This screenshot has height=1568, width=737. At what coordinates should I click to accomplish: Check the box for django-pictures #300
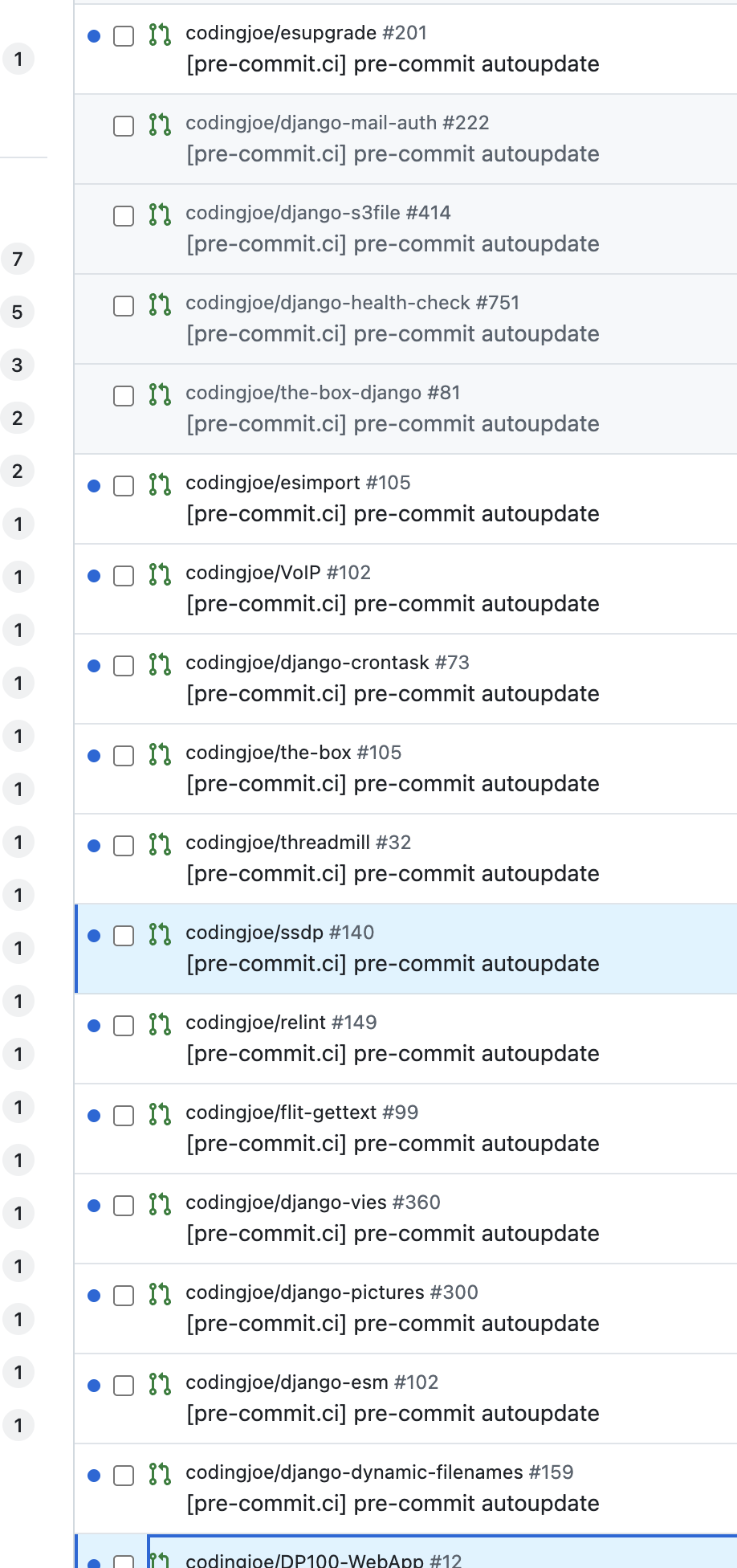point(124,1296)
